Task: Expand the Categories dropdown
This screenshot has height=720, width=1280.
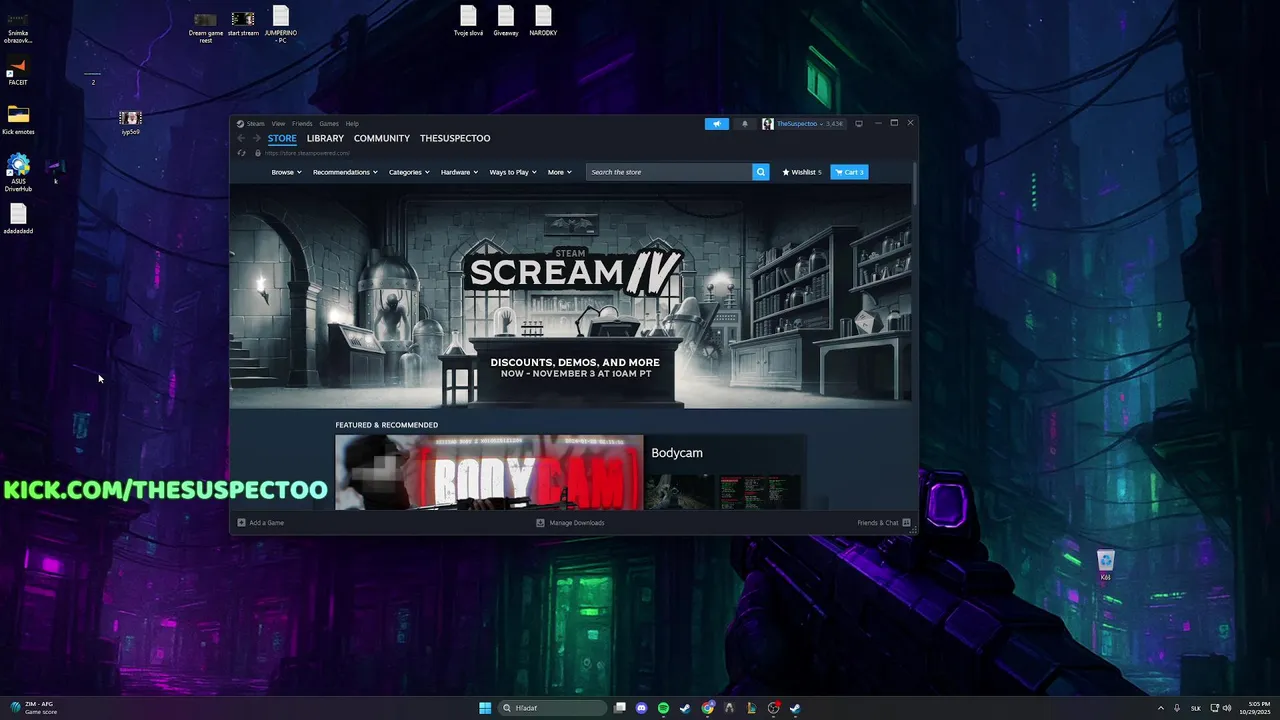Action: point(409,172)
